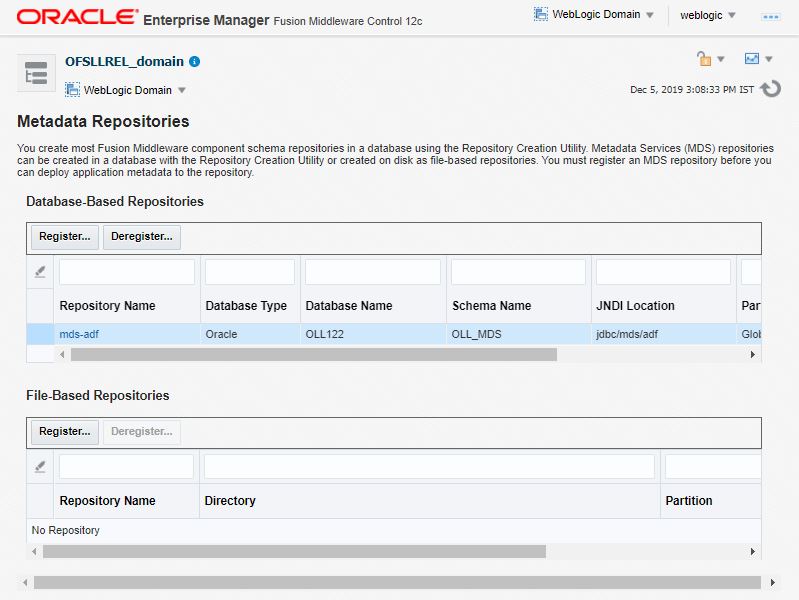Click Deregister under Database-Based Repositories

point(142,237)
